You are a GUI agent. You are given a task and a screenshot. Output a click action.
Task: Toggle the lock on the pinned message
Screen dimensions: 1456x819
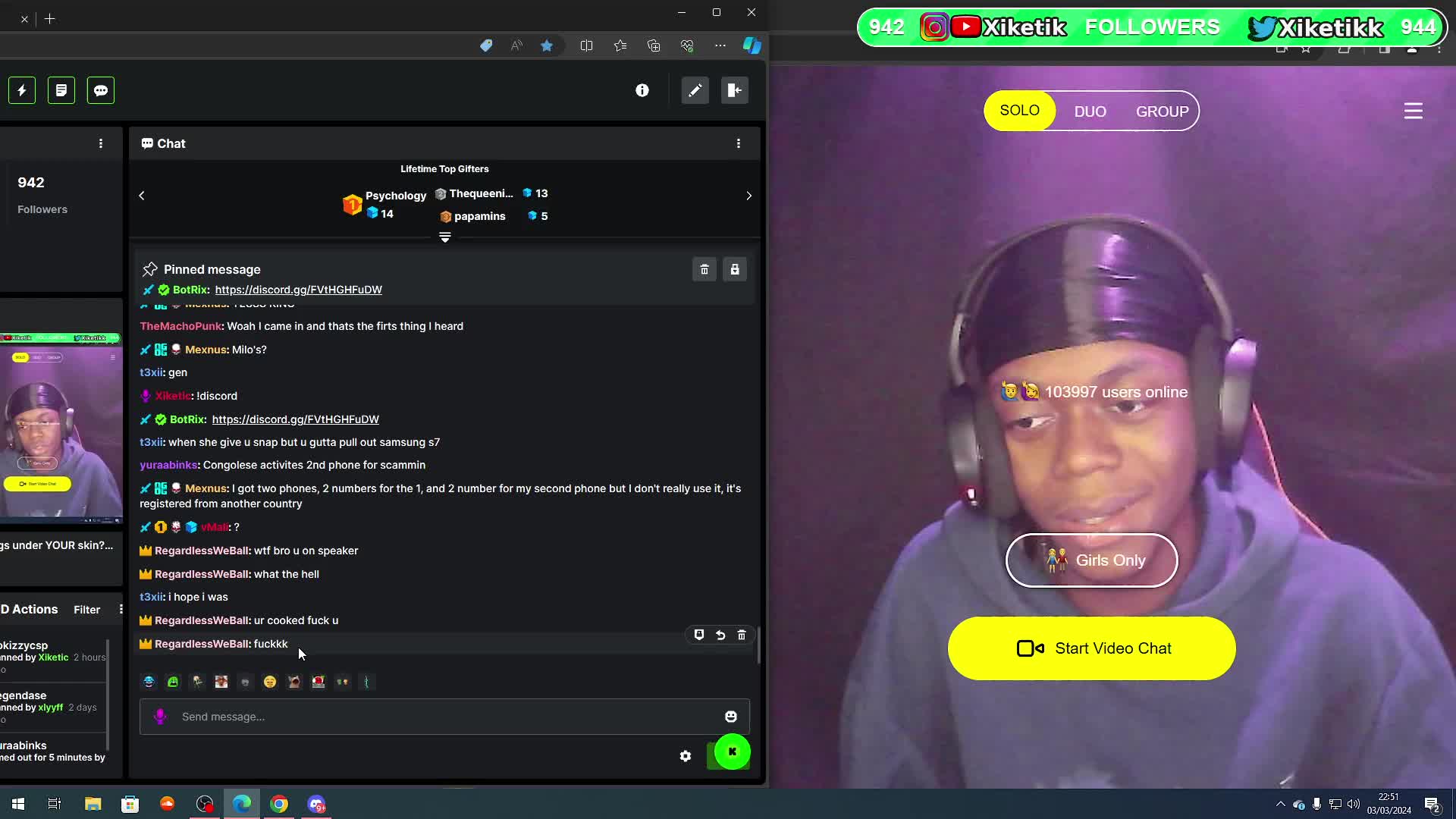pyautogui.click(x=735, y=269)
